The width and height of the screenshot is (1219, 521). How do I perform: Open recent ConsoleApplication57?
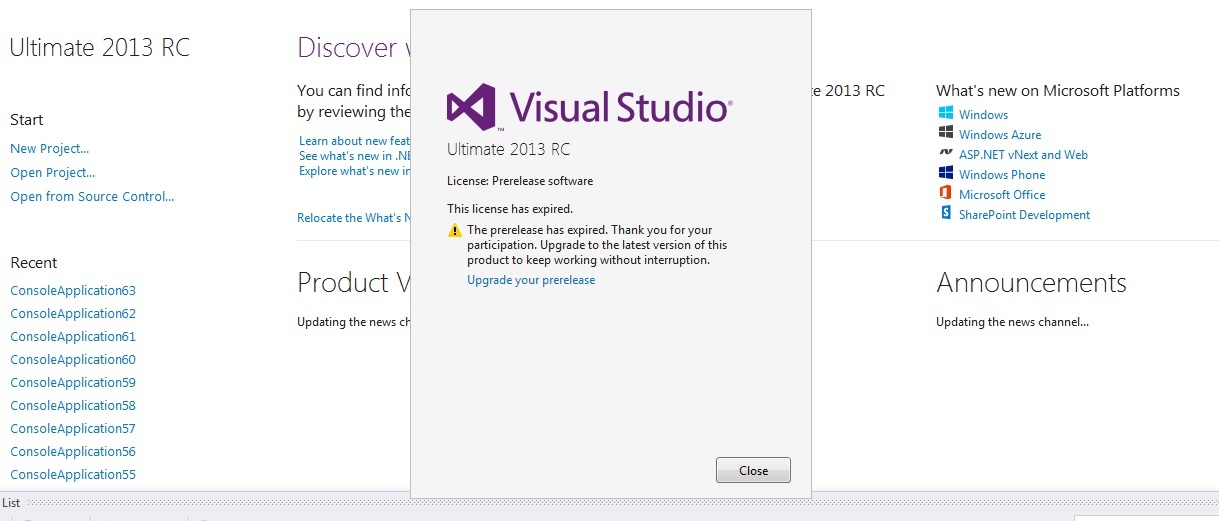(x=73, y=429)
